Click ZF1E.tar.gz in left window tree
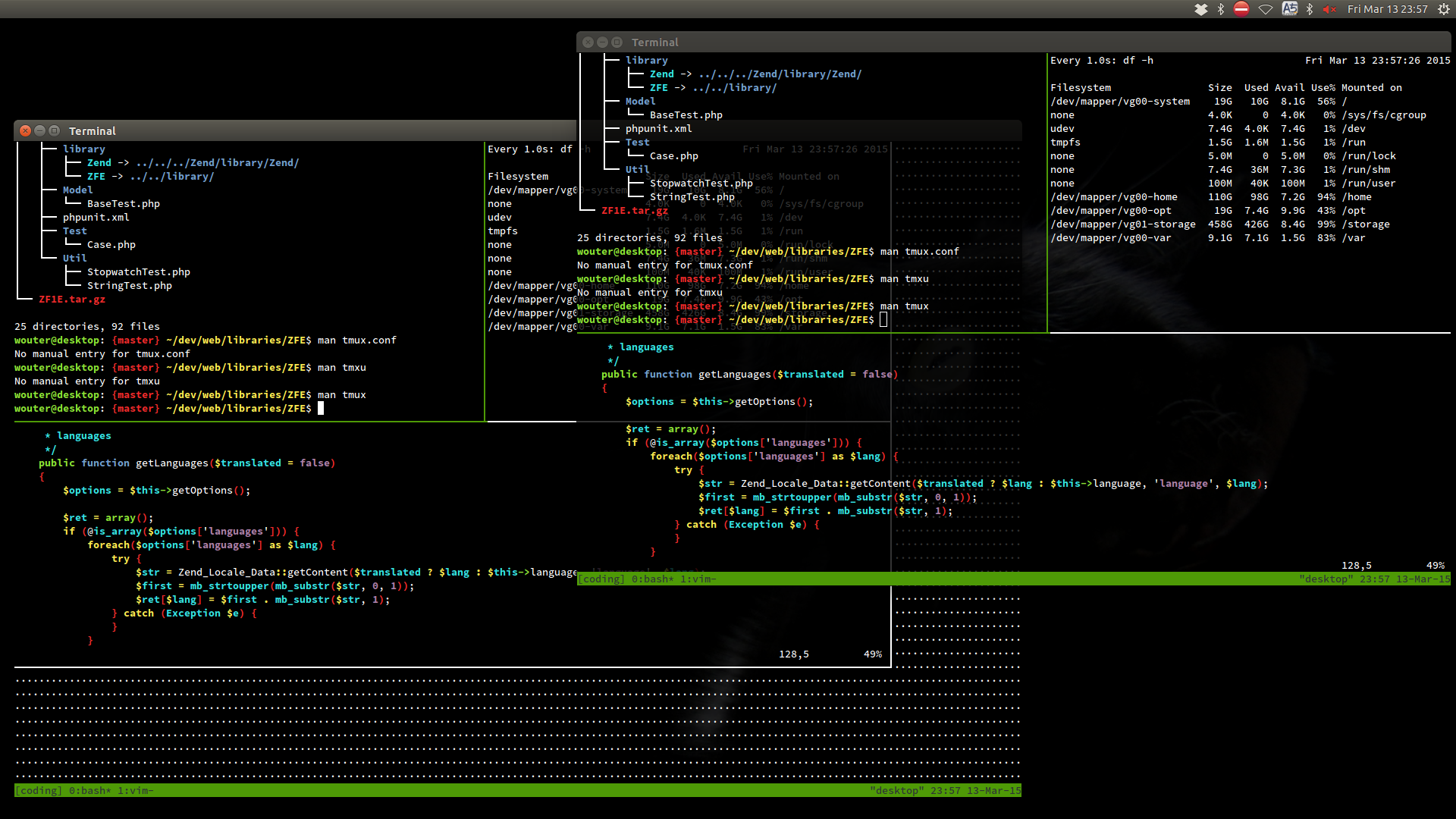 coord(72,300)
